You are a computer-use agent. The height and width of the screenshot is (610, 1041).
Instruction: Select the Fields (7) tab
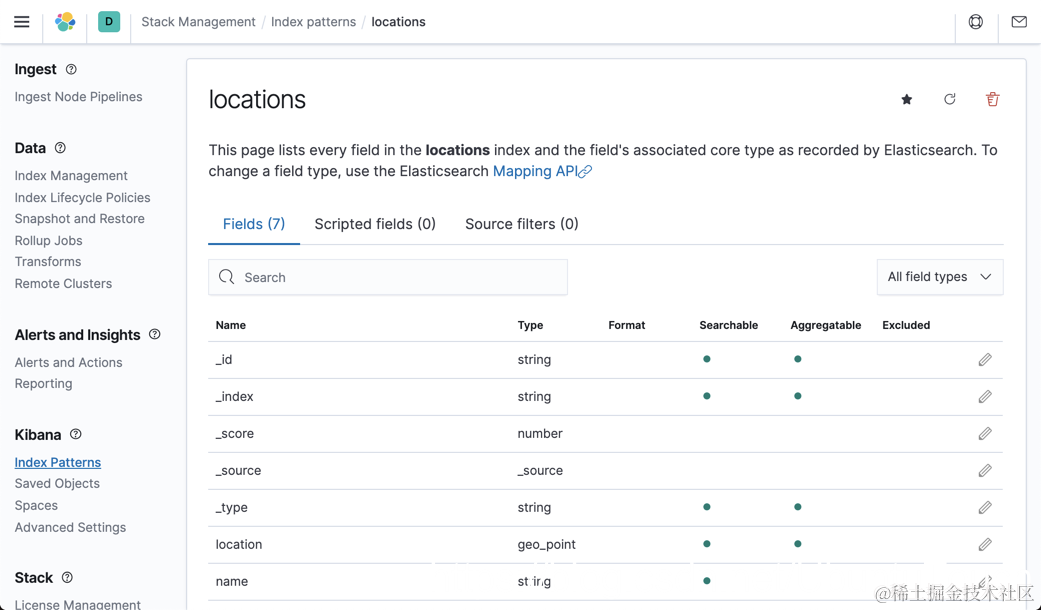(254, 224)
